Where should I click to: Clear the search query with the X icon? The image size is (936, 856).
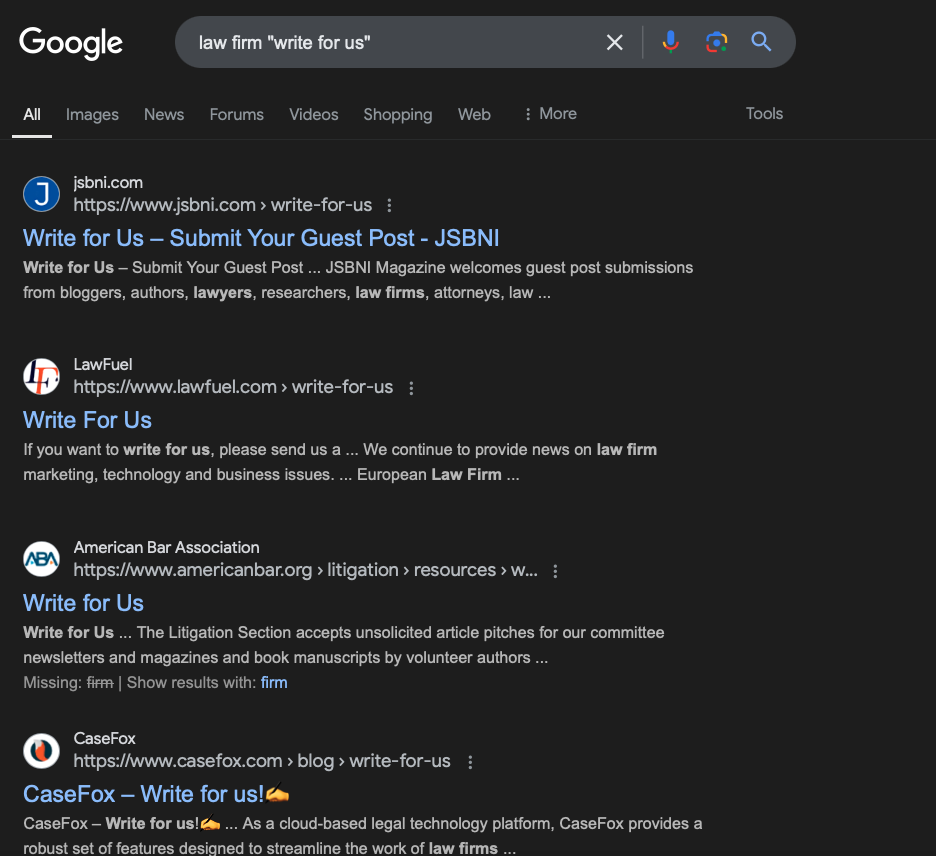pos(614,42)
